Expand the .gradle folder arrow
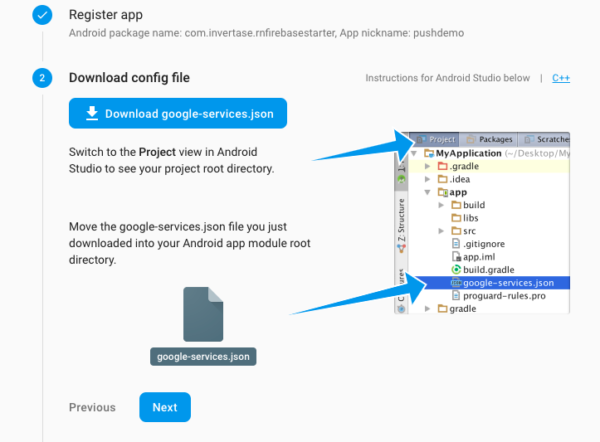The image size is (600, 442). point(428,166)
